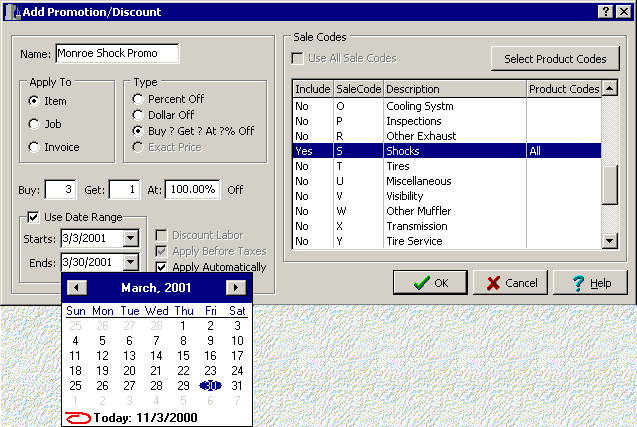Go to previous month in calendar

click(x=77, y=288)
